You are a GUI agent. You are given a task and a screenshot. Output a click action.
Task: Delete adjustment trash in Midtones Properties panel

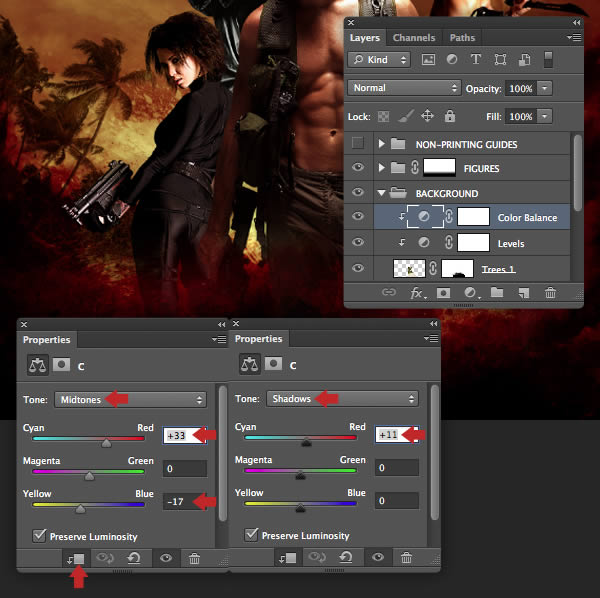194,559
